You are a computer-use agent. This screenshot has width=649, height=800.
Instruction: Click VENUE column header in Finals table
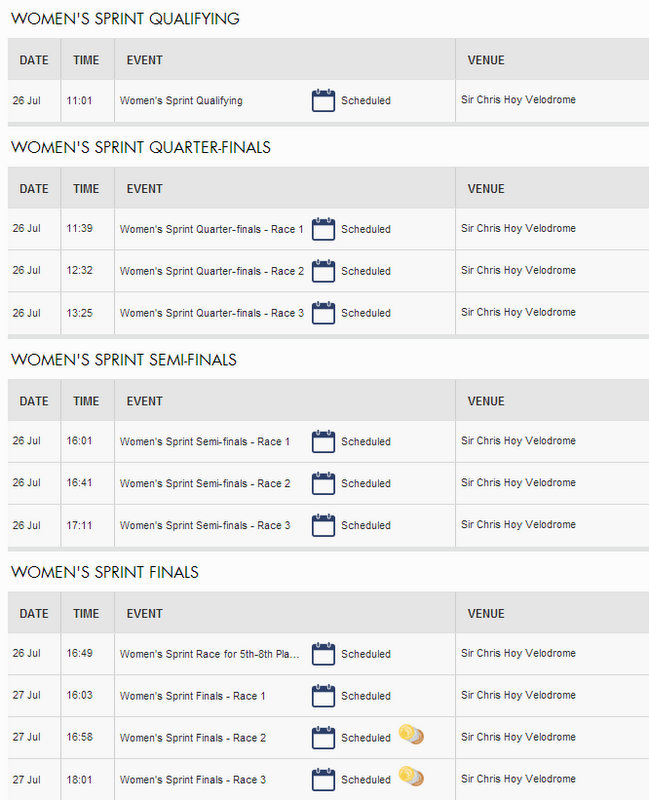click(x=486, y=613)
